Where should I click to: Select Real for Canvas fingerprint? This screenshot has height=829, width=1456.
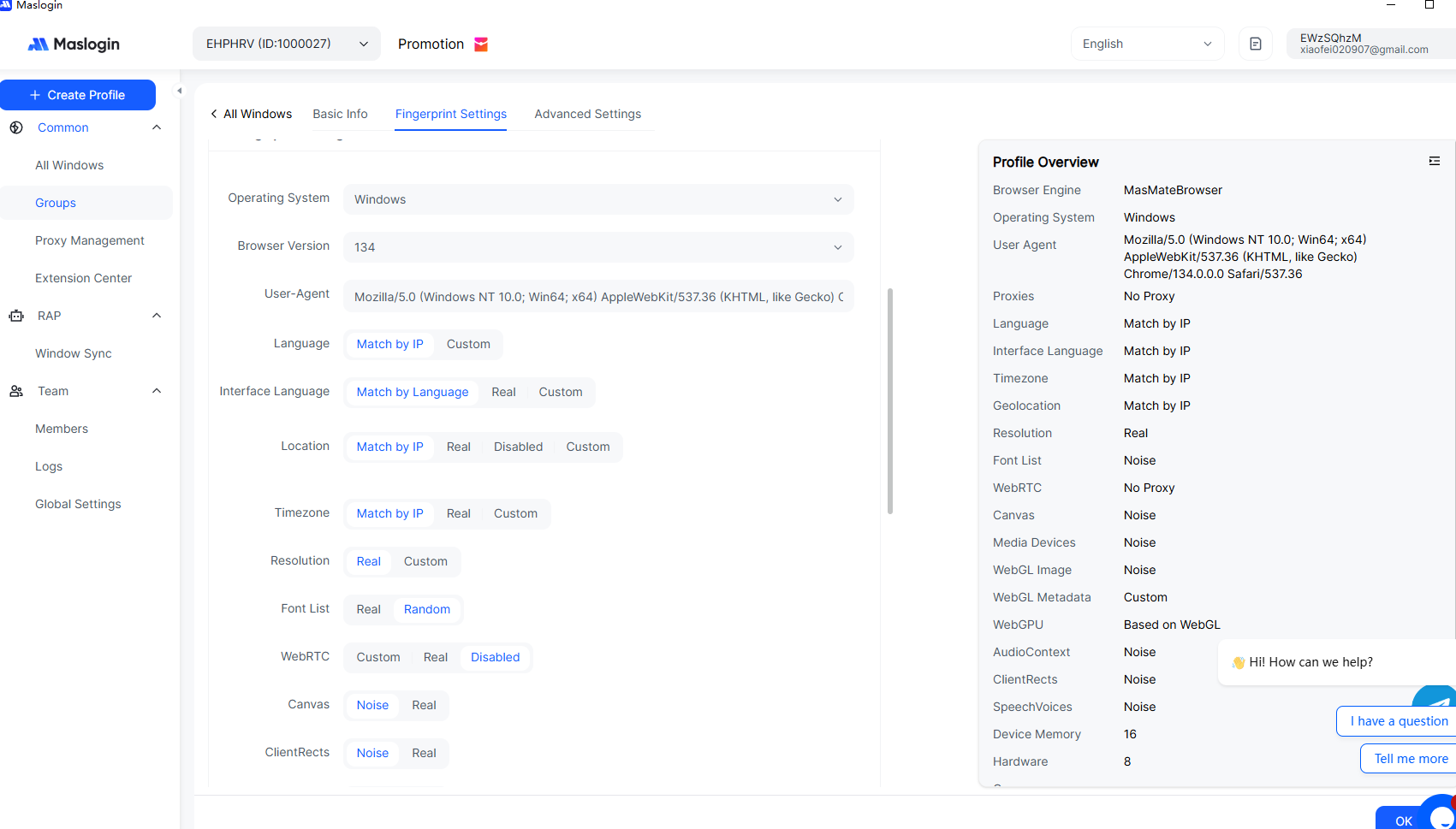pos(424,705)
